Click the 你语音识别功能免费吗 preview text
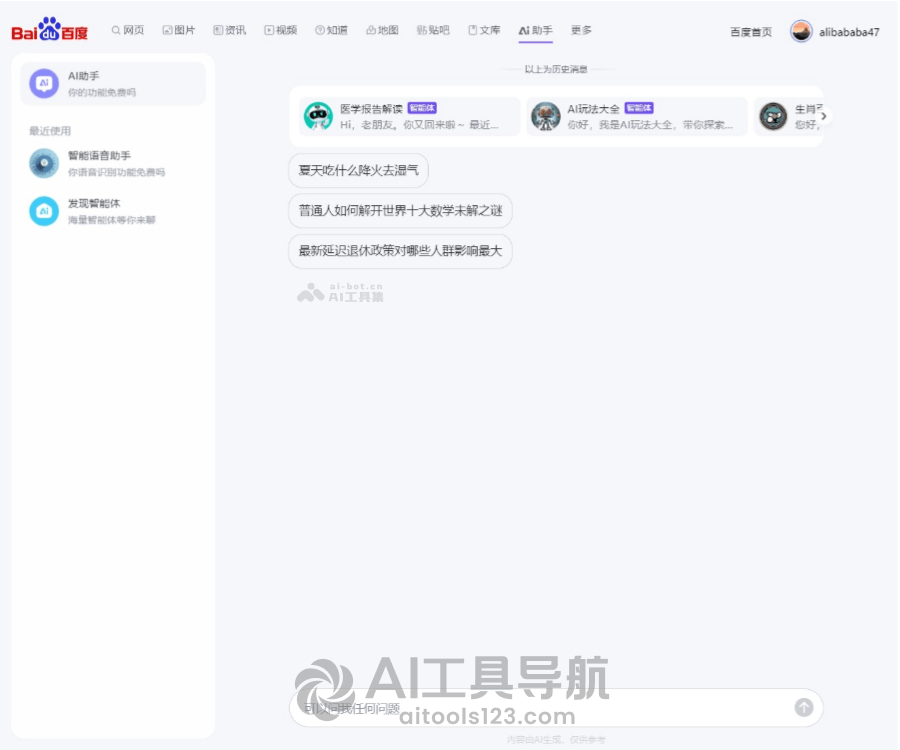 point(117,172)
